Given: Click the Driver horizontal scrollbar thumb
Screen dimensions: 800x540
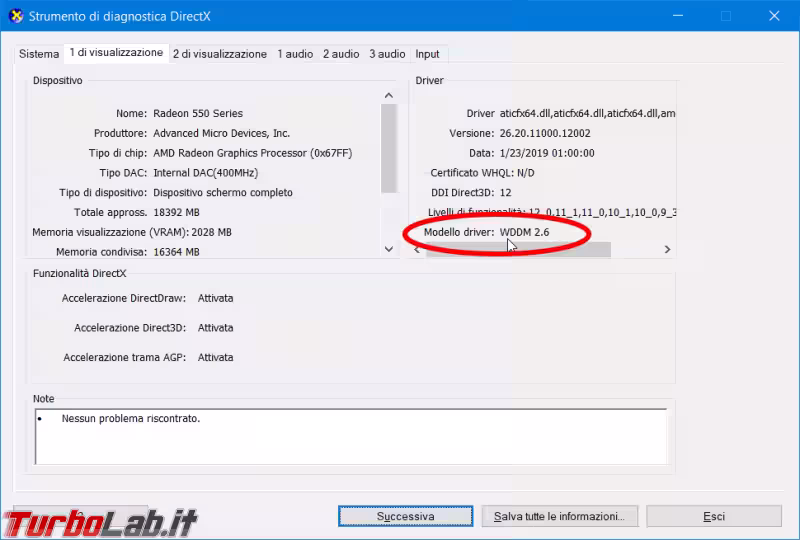Looking at the screenshot, I should coord(518,250).
